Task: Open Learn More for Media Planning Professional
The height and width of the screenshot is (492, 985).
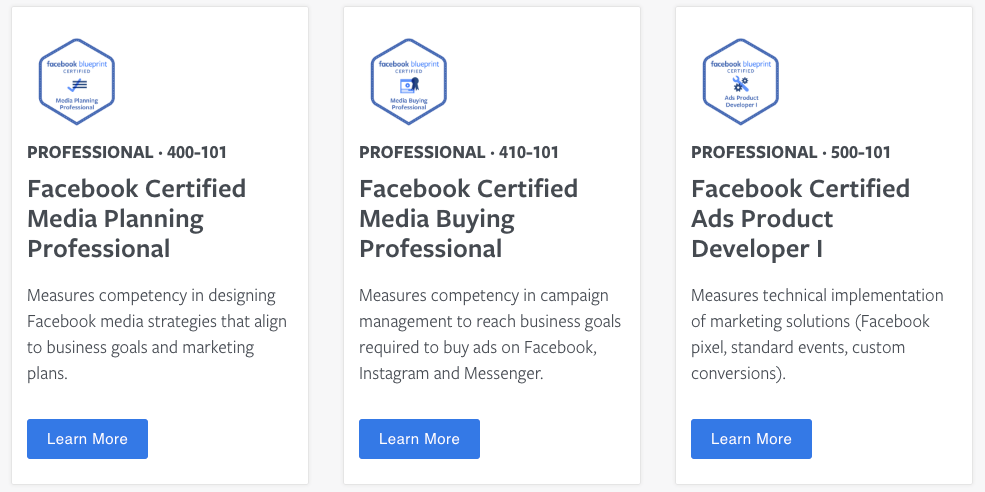Action: [x=87, y=439]
